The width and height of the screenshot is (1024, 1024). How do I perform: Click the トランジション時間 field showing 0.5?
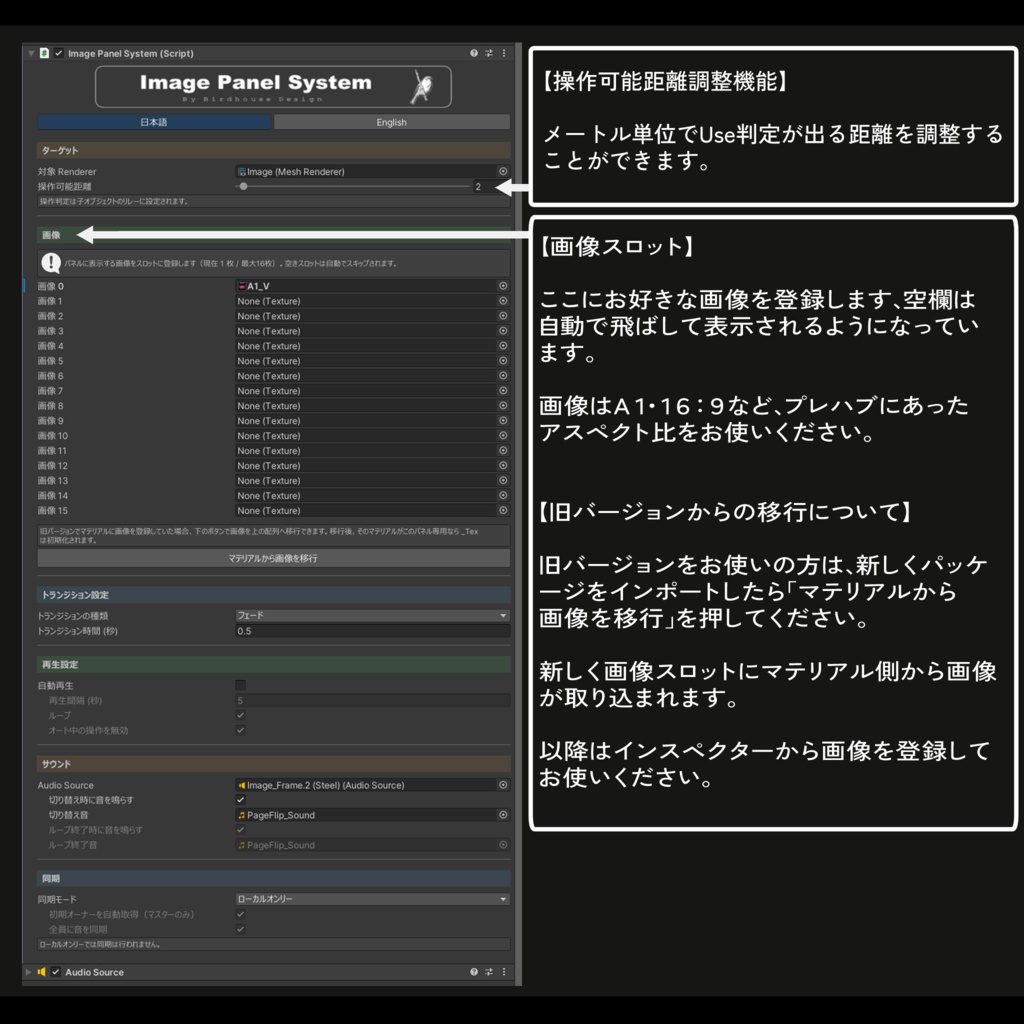point(372,631)
